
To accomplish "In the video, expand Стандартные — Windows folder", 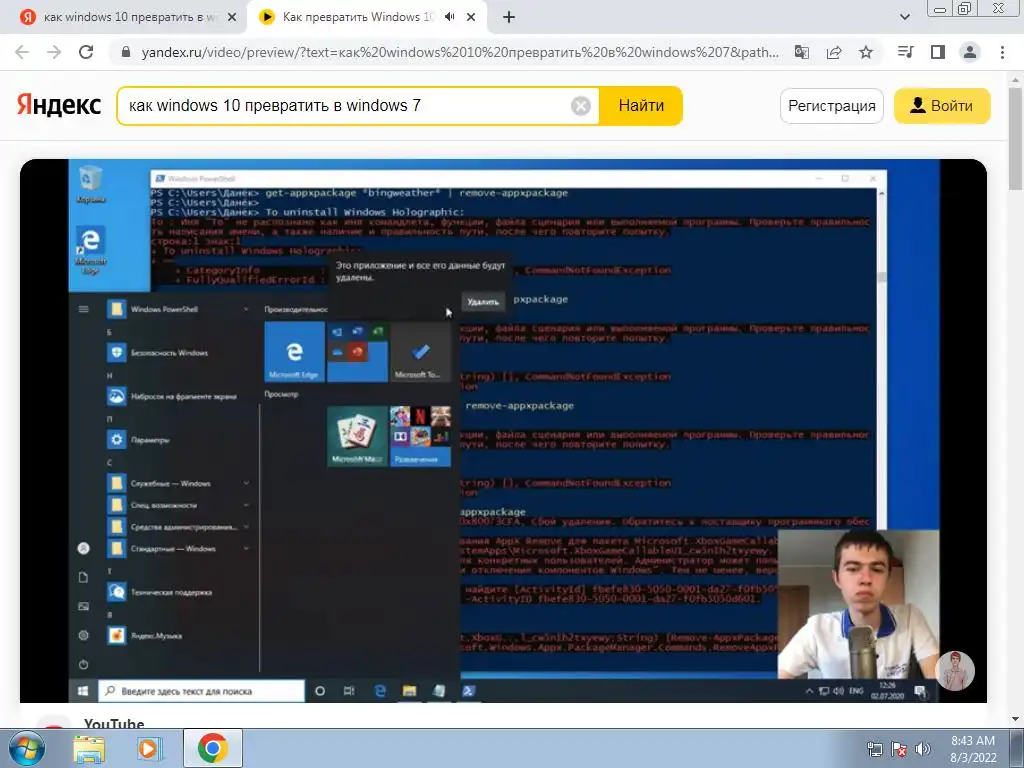I will (x=178, y=549).
